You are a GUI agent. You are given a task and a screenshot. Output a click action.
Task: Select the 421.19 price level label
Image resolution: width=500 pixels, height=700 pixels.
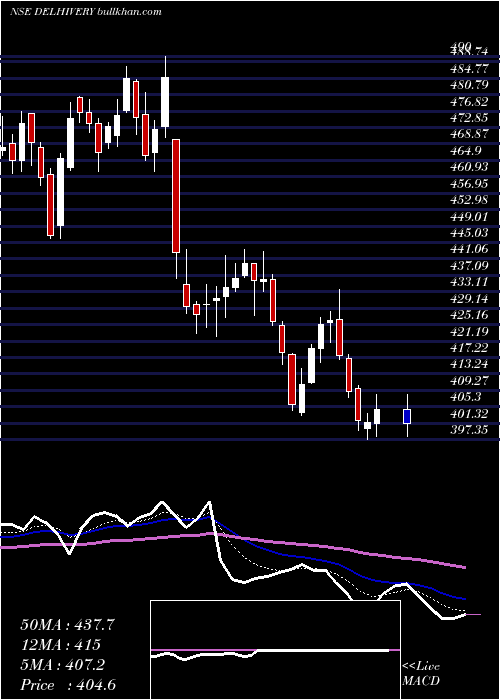coord(469,333)
